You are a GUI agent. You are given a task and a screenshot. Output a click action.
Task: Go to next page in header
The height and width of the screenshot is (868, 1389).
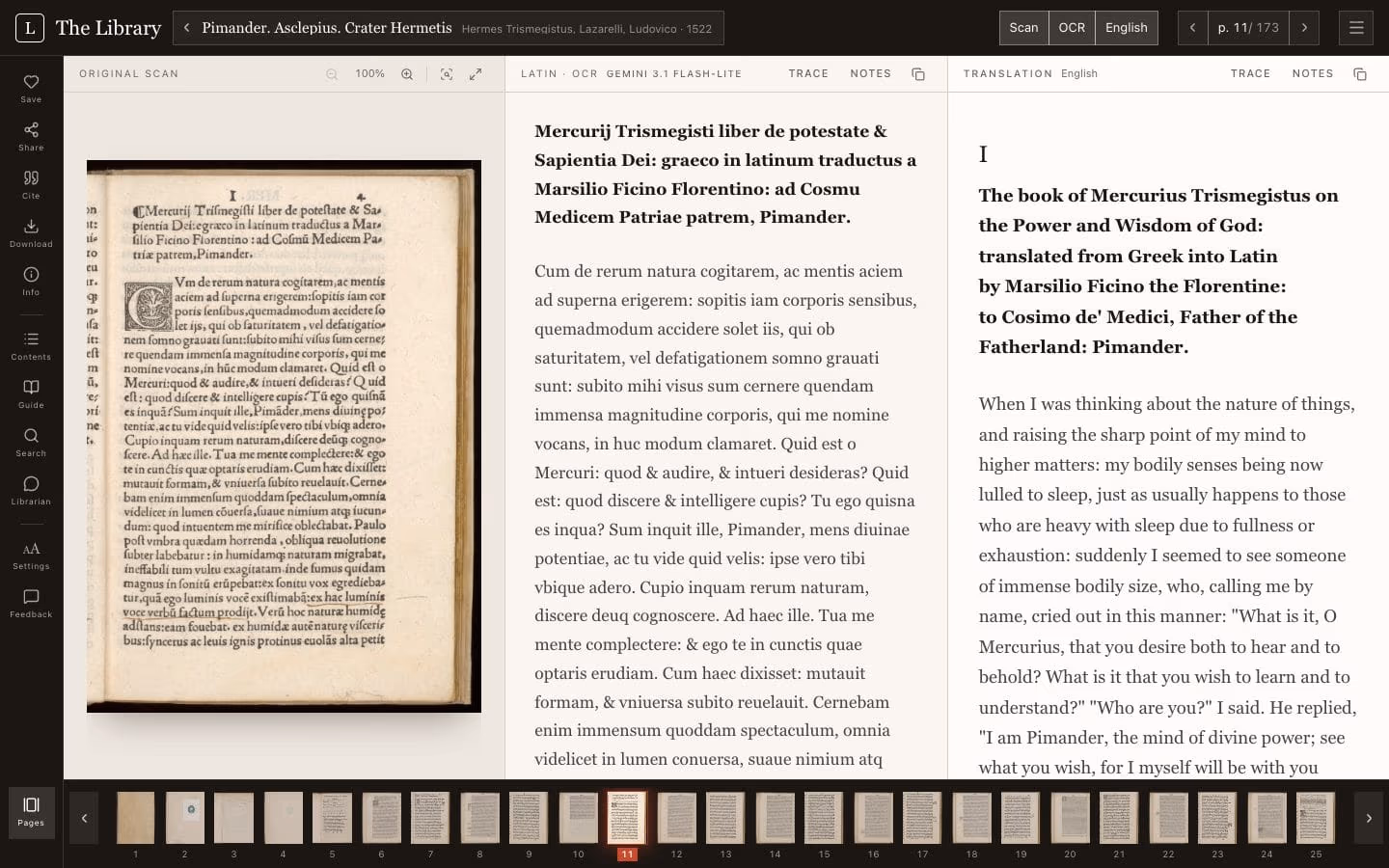click(1304, 28)
